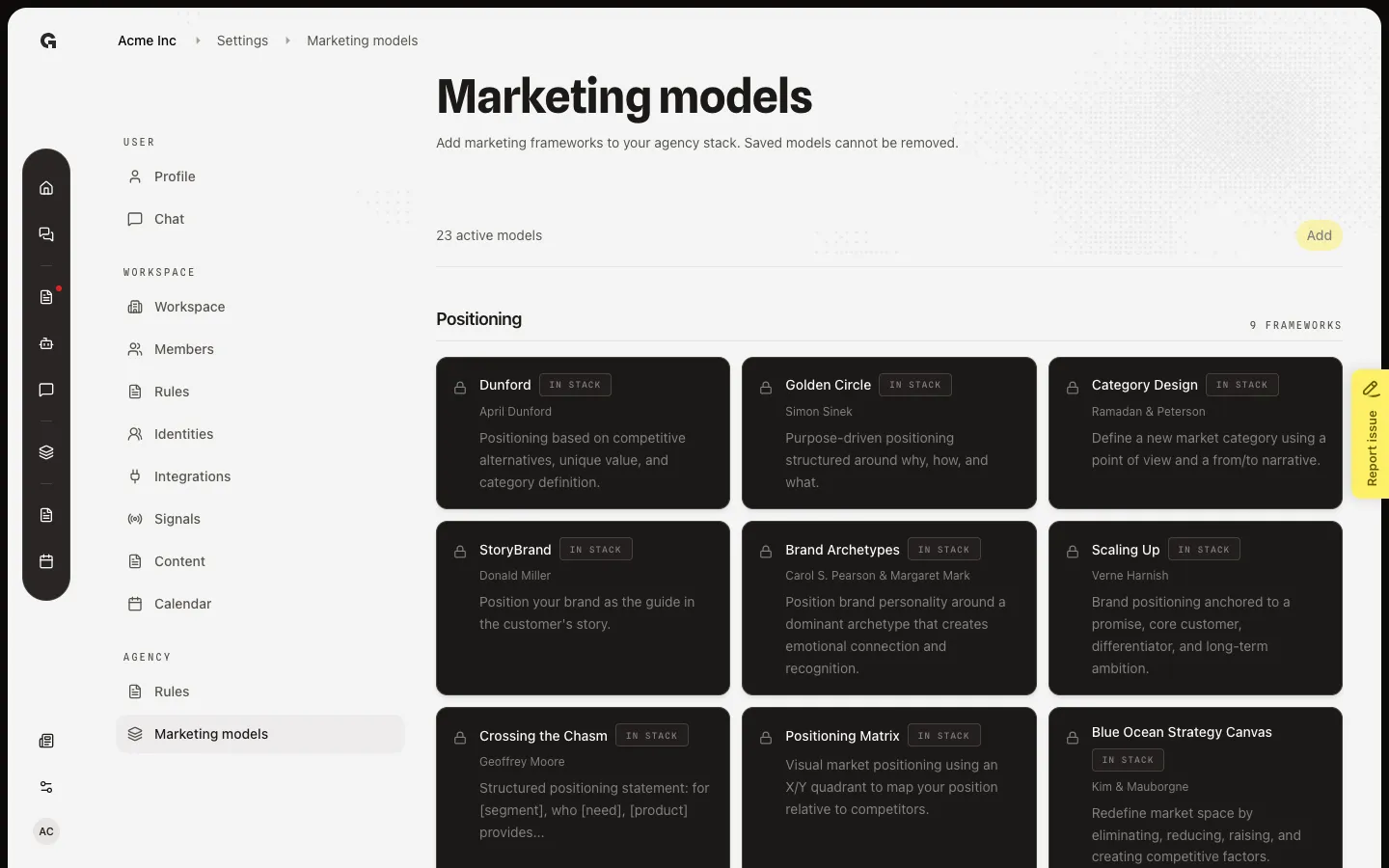The image size is (1389, 868).
Task: Click author name April Dunford
Action: point(515,412)
